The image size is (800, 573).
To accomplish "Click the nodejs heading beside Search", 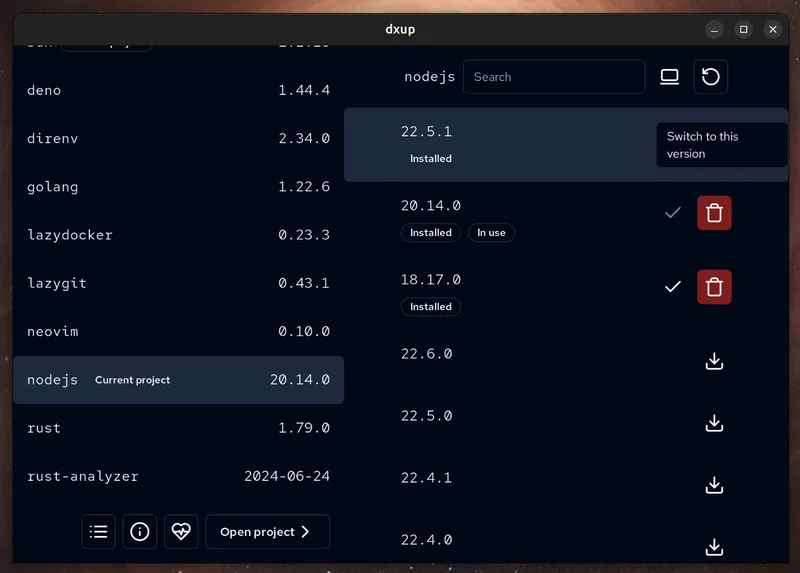I will pyautogui.click(x=430, y=77).
